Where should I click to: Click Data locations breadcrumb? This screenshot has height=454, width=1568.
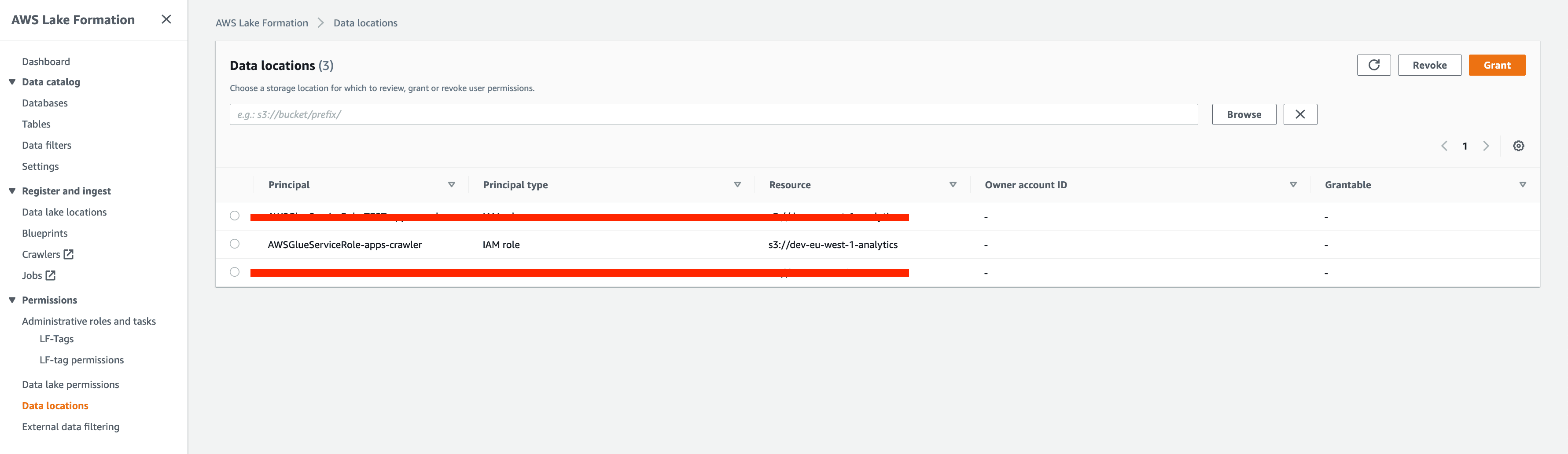pos(365,23)
